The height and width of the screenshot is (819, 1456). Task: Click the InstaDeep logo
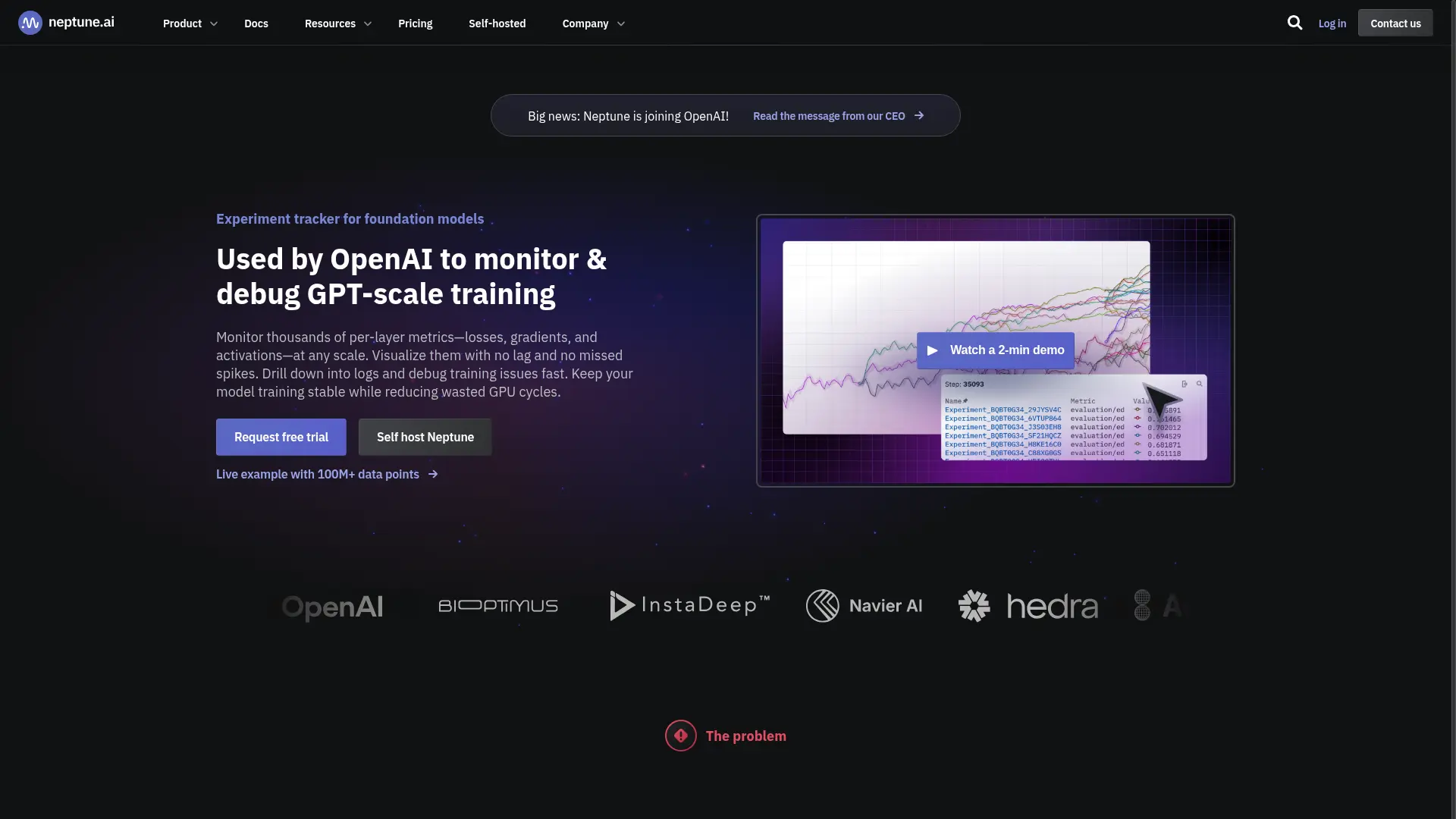(x=689, y=606)
